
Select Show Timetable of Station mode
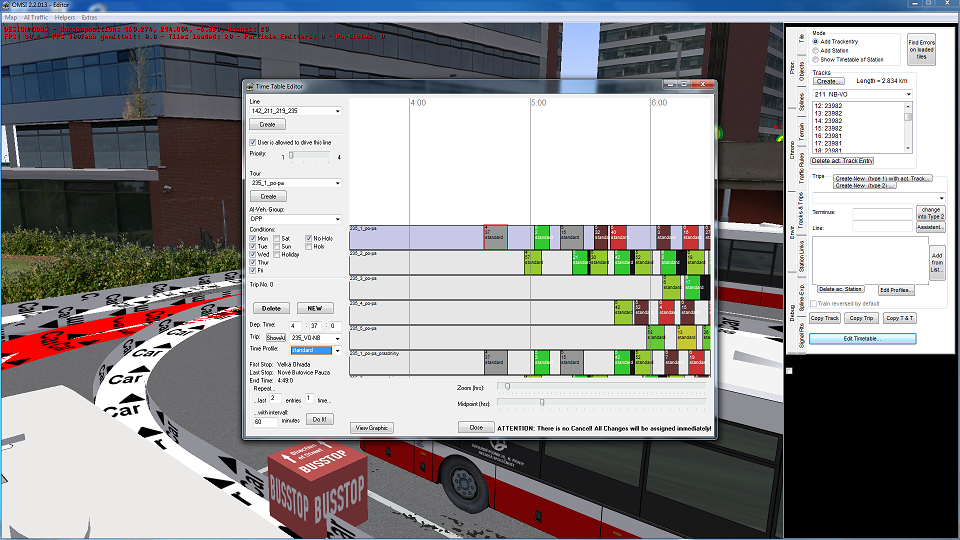pos(815,59)
